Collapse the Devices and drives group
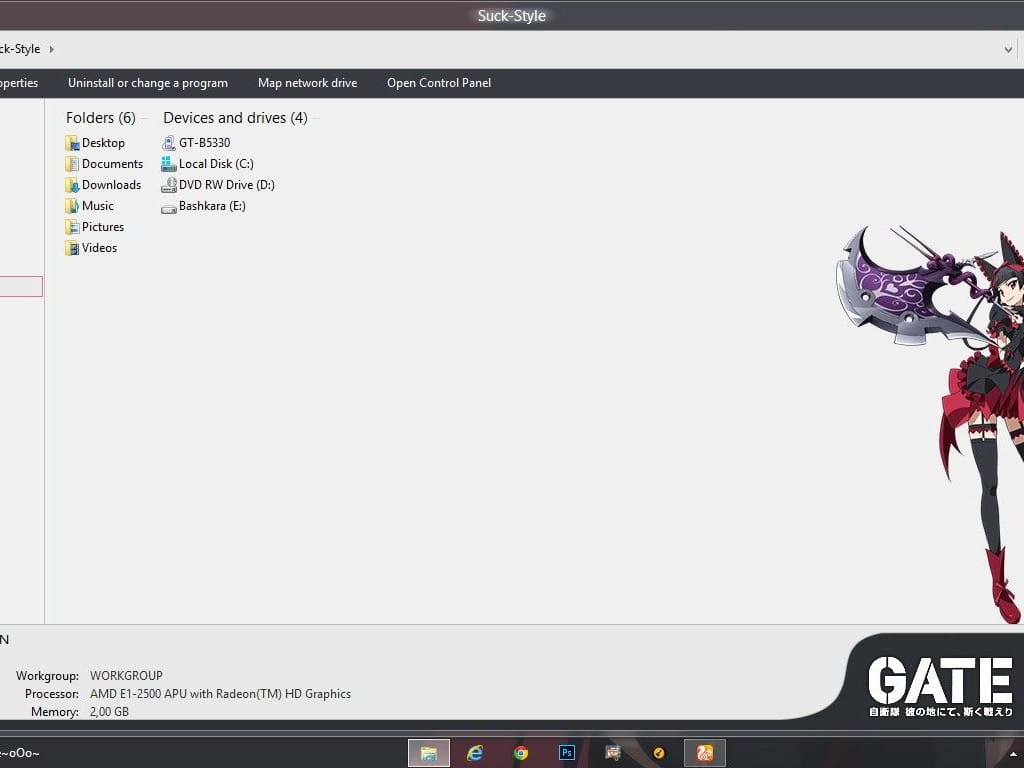The width and height of the screenshot is (1024, 768). pos(235,118)
